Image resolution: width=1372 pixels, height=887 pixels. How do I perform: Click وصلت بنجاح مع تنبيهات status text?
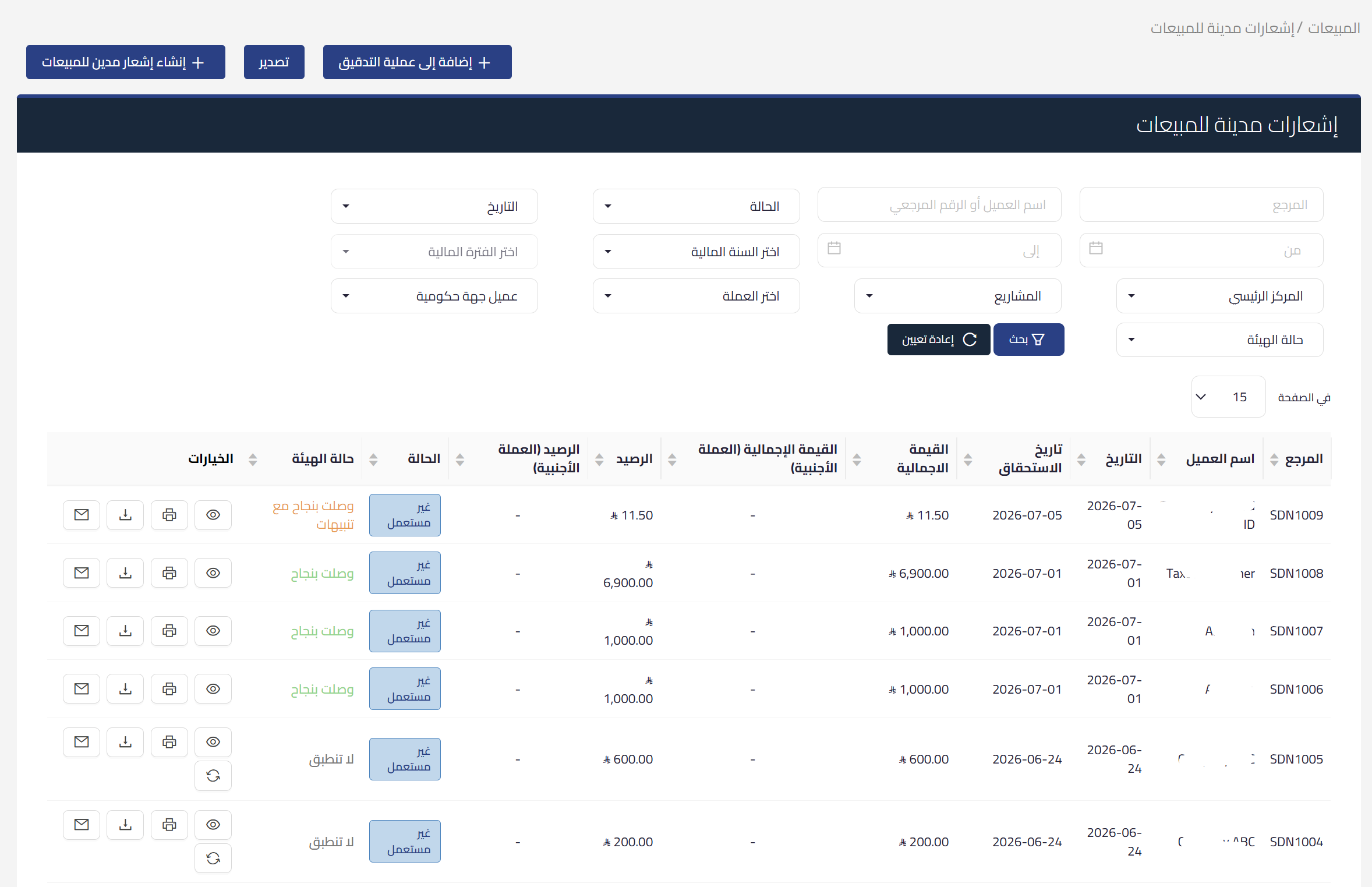point(313,515)
